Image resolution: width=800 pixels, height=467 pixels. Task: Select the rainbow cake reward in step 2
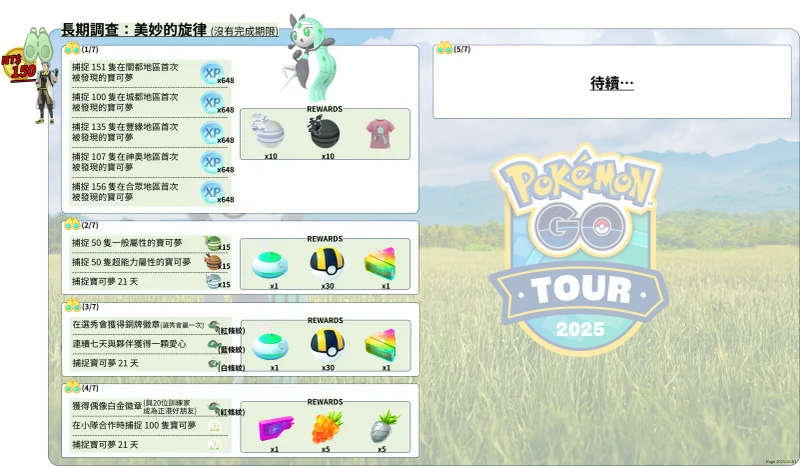381,263
